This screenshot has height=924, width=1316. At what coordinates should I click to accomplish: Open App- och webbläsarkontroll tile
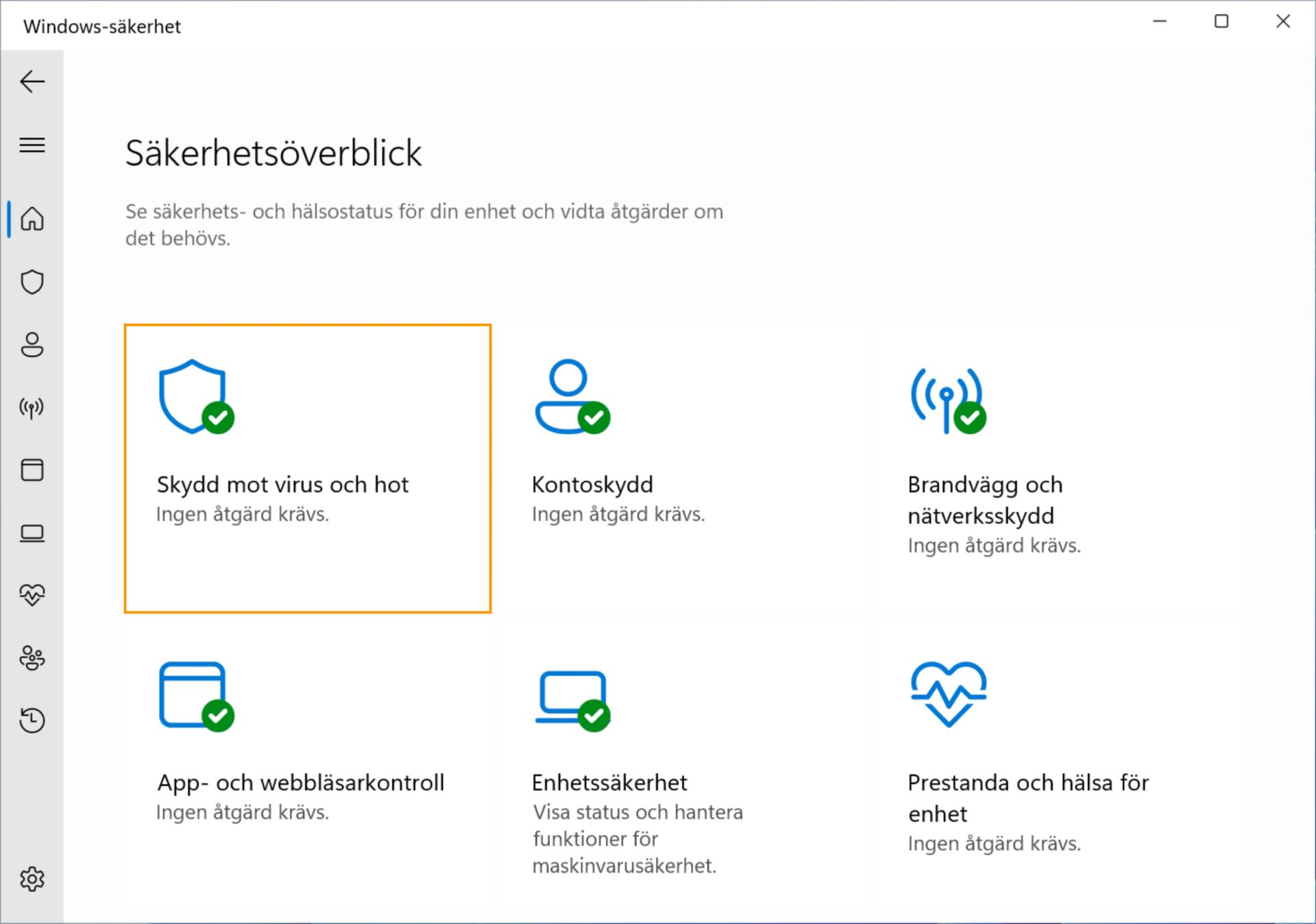(307, 766)
